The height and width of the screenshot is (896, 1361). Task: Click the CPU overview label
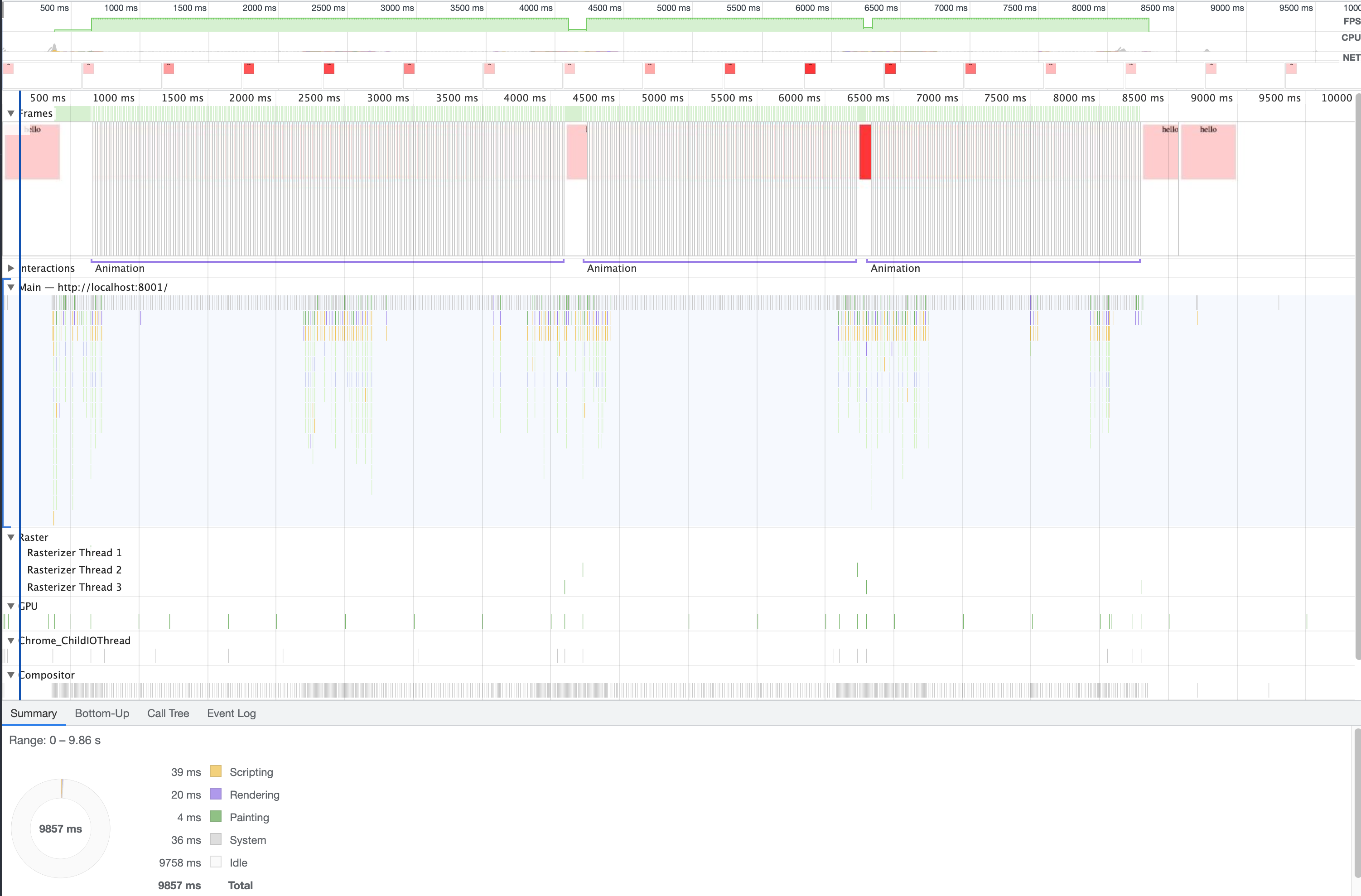click(1351, 37)
